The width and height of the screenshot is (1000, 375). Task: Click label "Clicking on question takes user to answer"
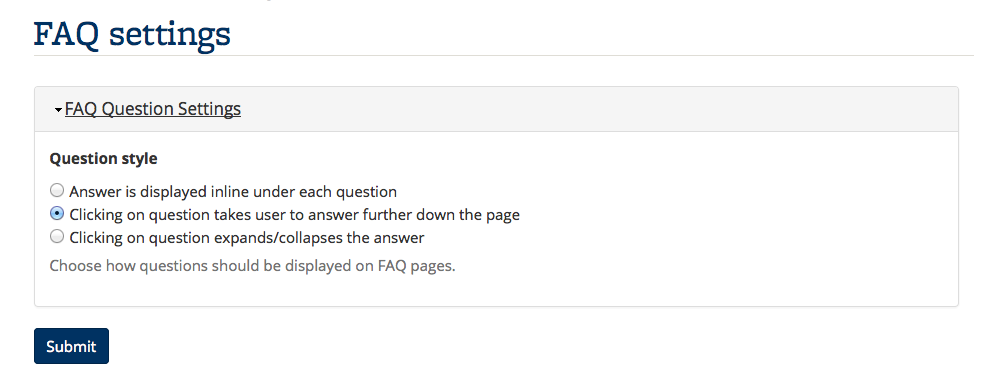click(295, 215)
